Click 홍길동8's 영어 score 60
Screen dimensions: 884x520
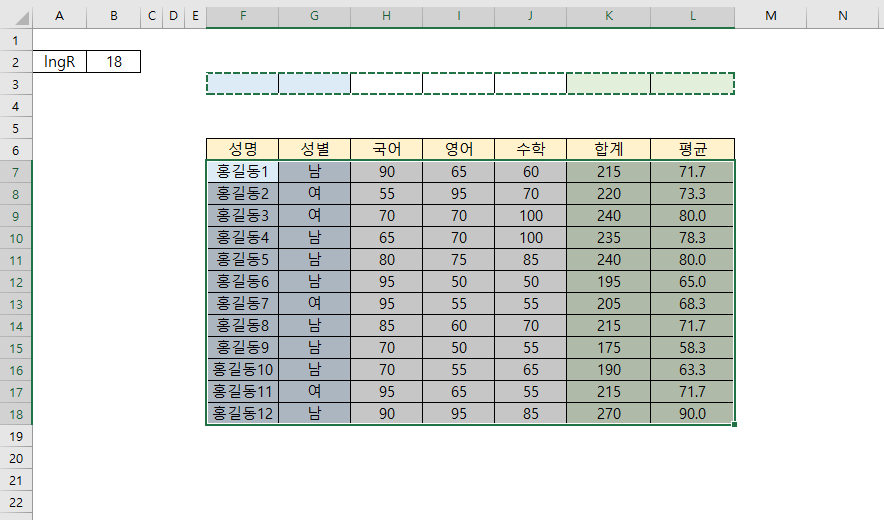pos(458,325)
